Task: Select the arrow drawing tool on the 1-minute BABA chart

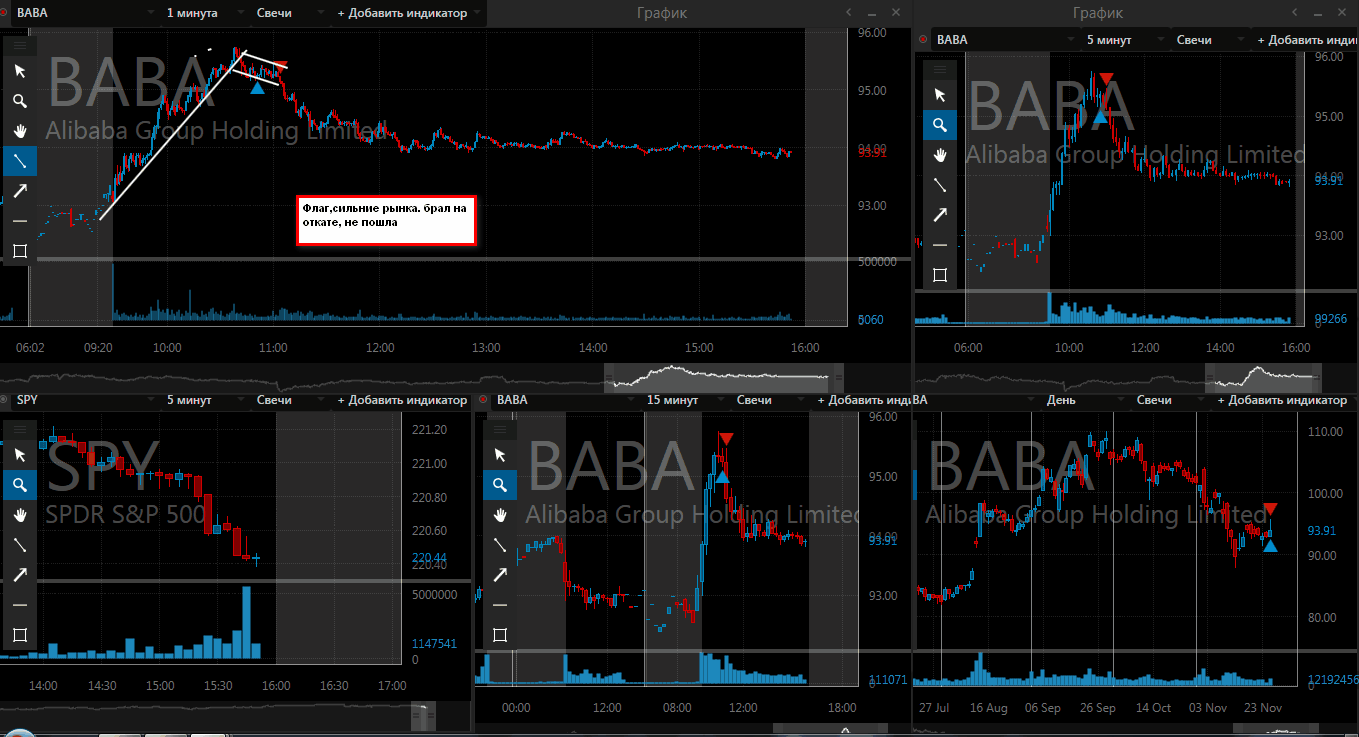Action: 19,191
